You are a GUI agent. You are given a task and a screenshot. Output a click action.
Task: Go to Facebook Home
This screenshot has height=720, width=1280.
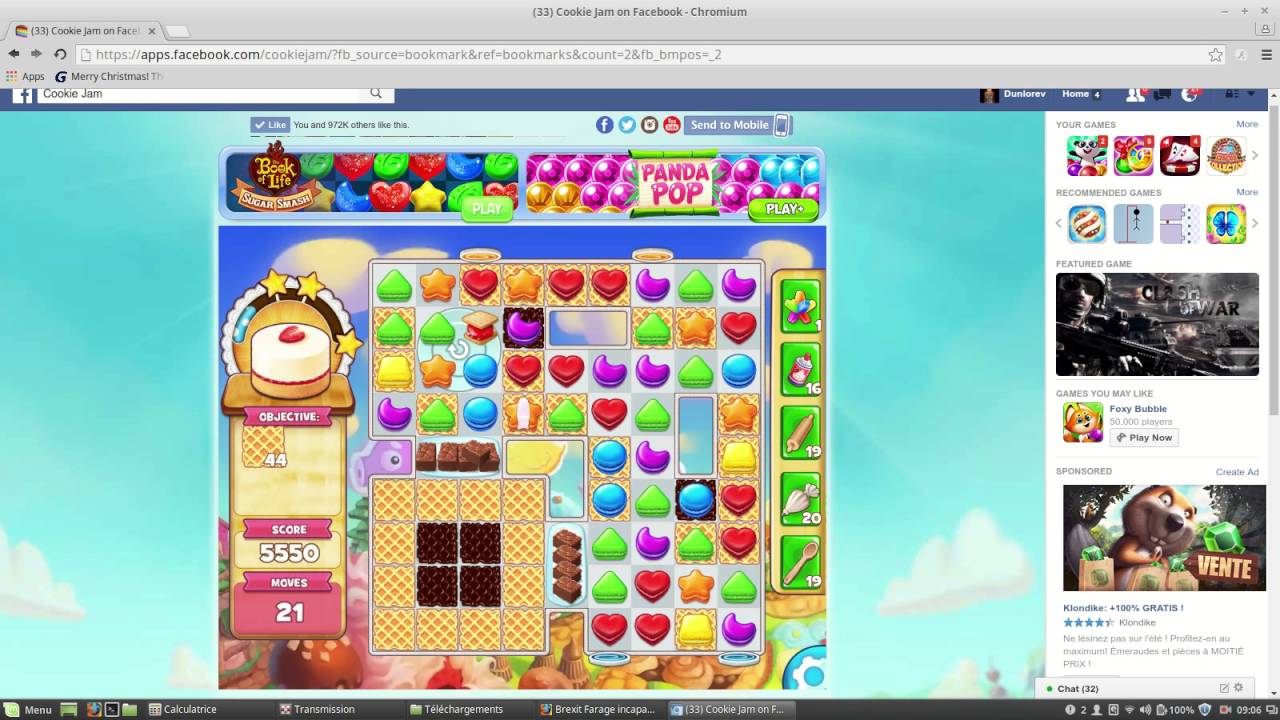(x=1075, y=94)
